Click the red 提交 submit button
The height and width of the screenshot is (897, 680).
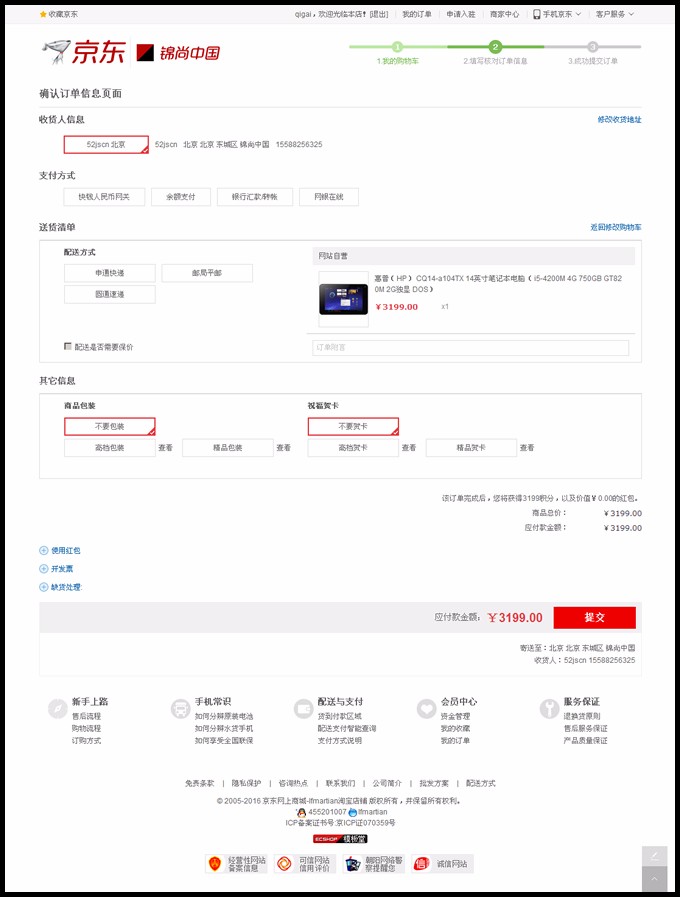click(x=594, y=617)
